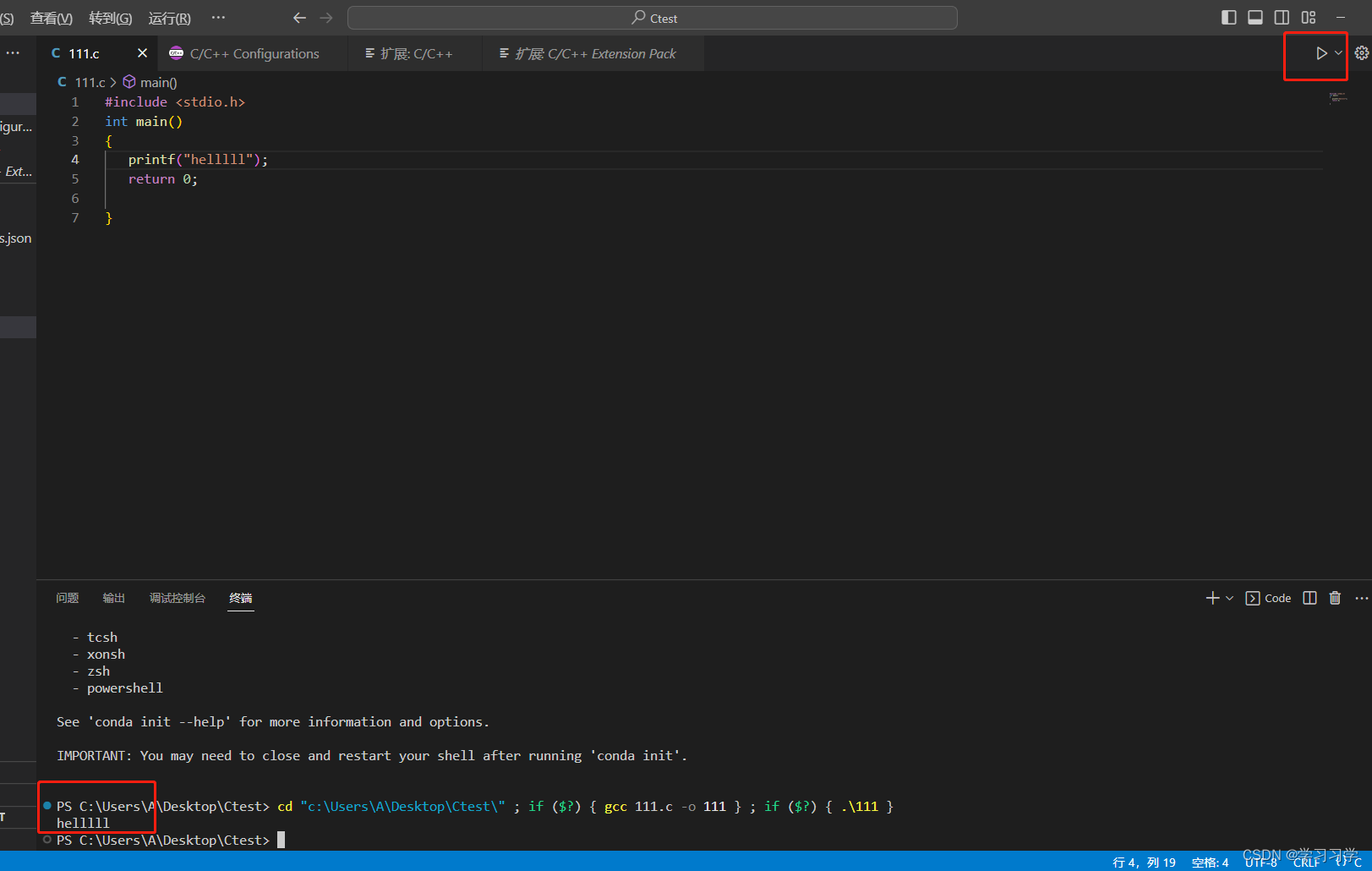The width and height of the screenshot is (1372, 871).
Task: Open the 扩展: C/C++ tab
Action: 415,53
